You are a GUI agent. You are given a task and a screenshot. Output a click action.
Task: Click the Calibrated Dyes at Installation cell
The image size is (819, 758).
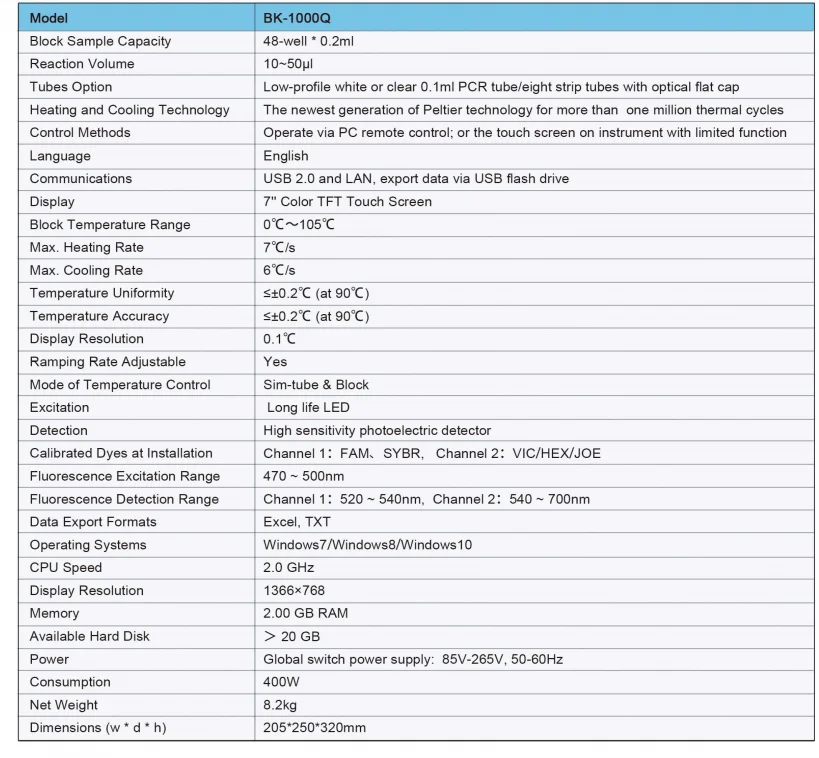114,453
